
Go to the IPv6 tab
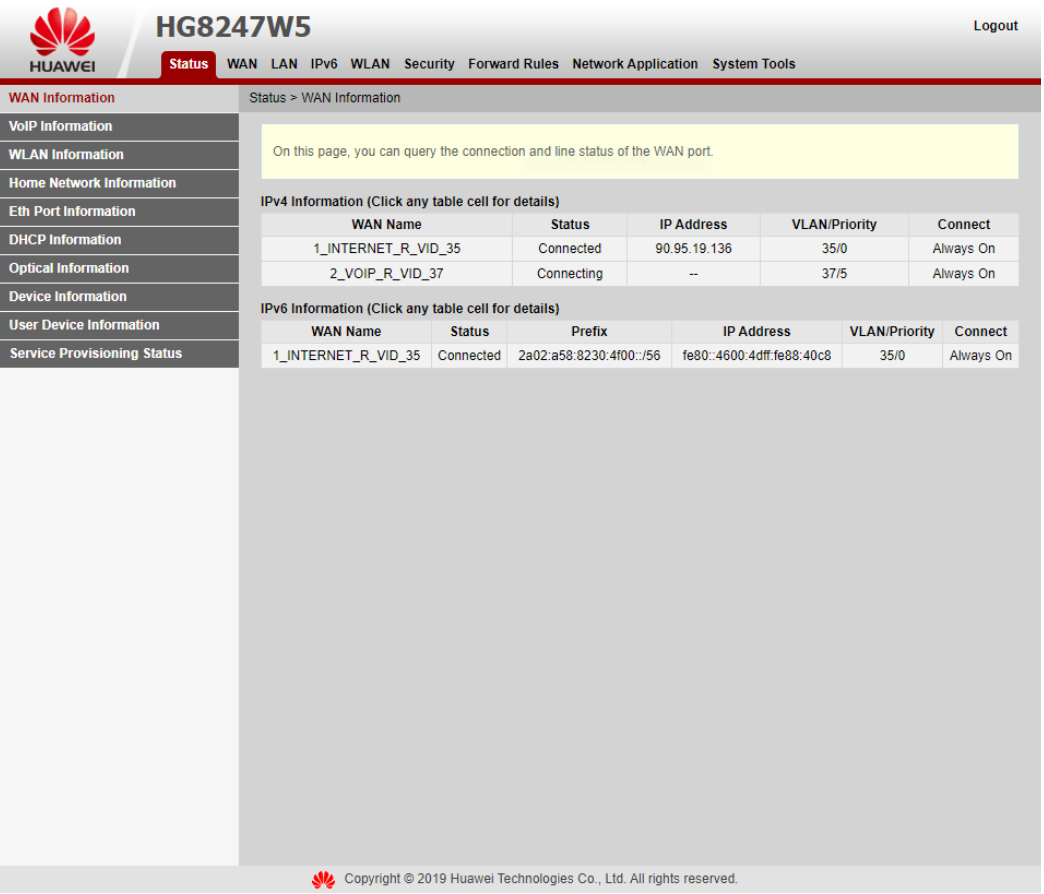click(324, 64)
